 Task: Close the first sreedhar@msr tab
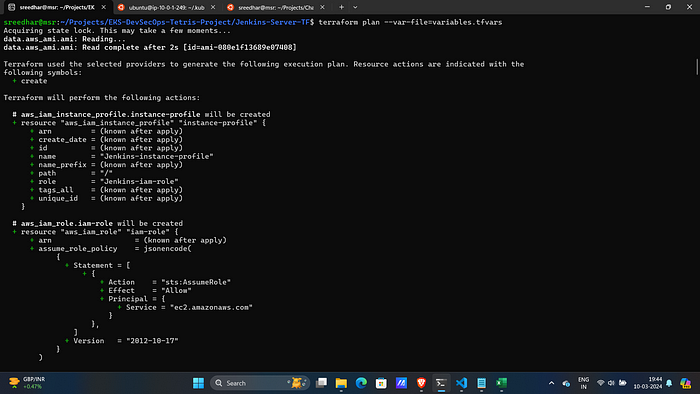104,7
